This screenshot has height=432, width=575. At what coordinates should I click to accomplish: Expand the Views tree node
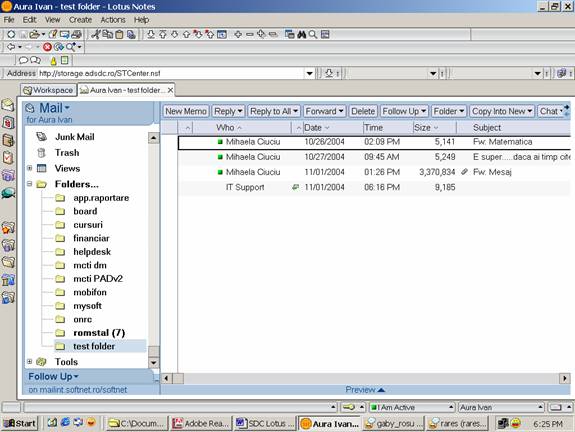[30, 168]
